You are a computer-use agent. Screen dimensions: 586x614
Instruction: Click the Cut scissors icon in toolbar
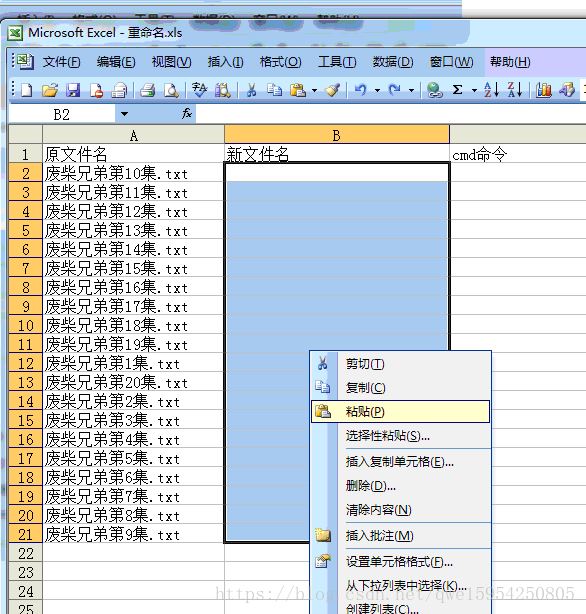click(x=251, y=90)
